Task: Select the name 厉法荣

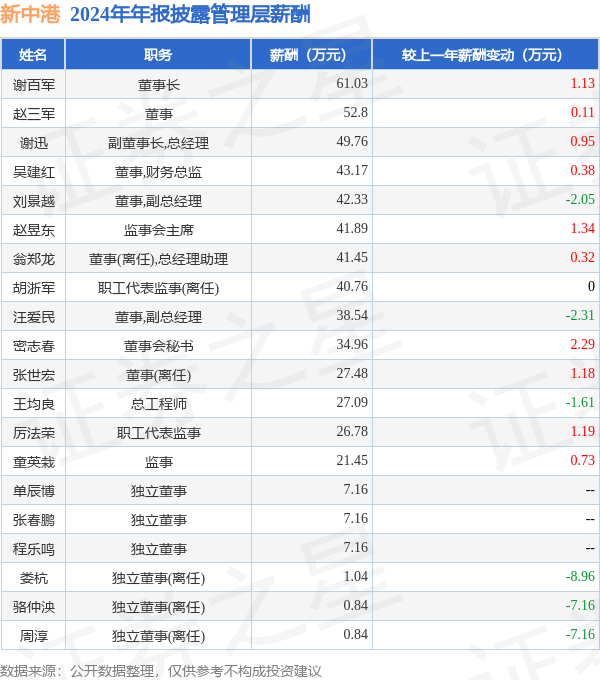Action: click(34, 433)
